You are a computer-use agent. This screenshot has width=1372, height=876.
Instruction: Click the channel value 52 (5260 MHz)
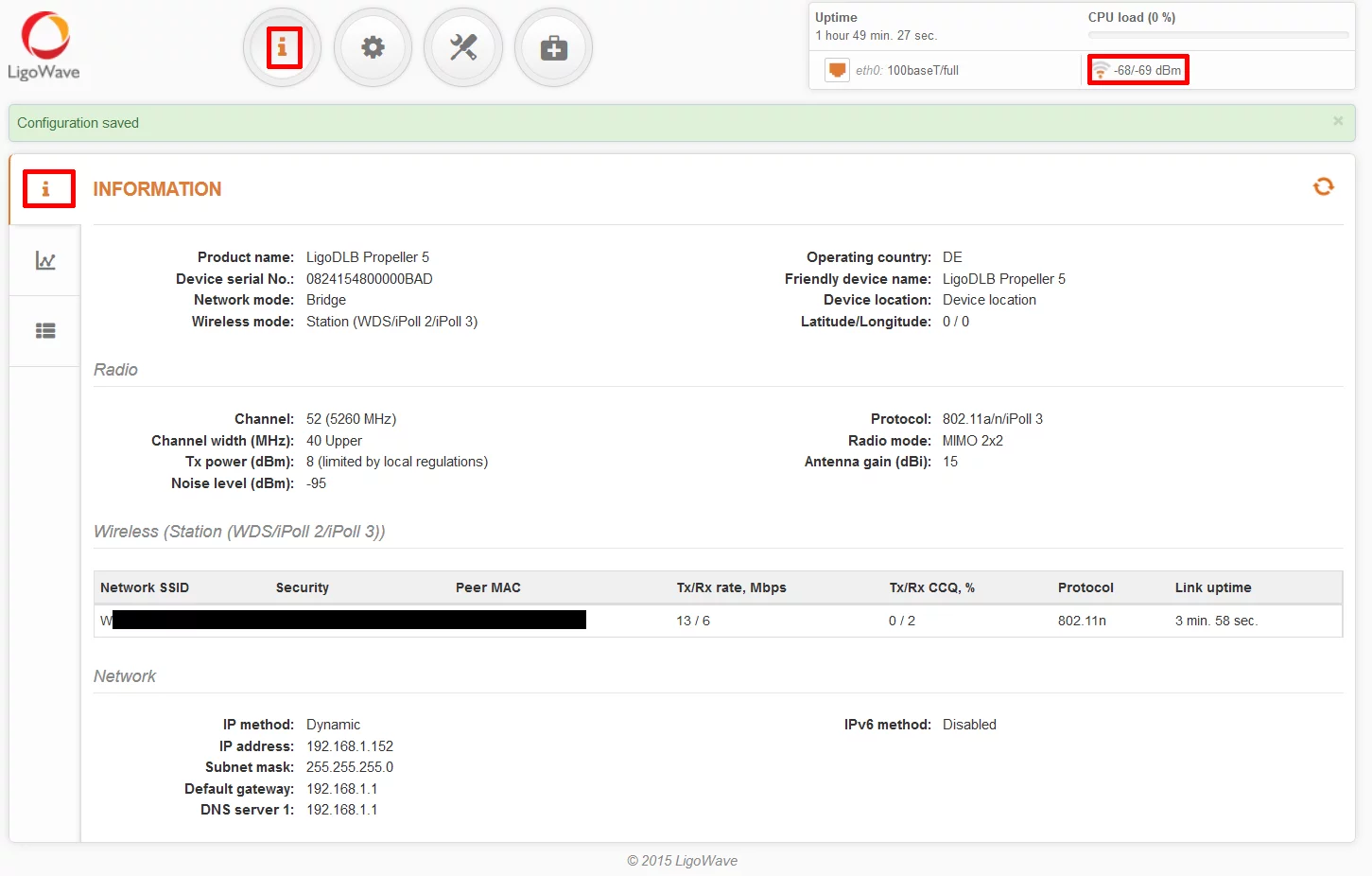(352, 419)
